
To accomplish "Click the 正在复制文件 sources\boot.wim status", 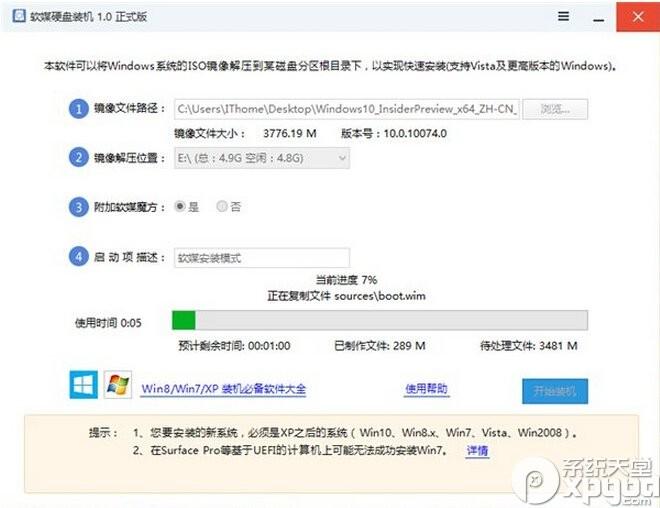I will (346, 296).
